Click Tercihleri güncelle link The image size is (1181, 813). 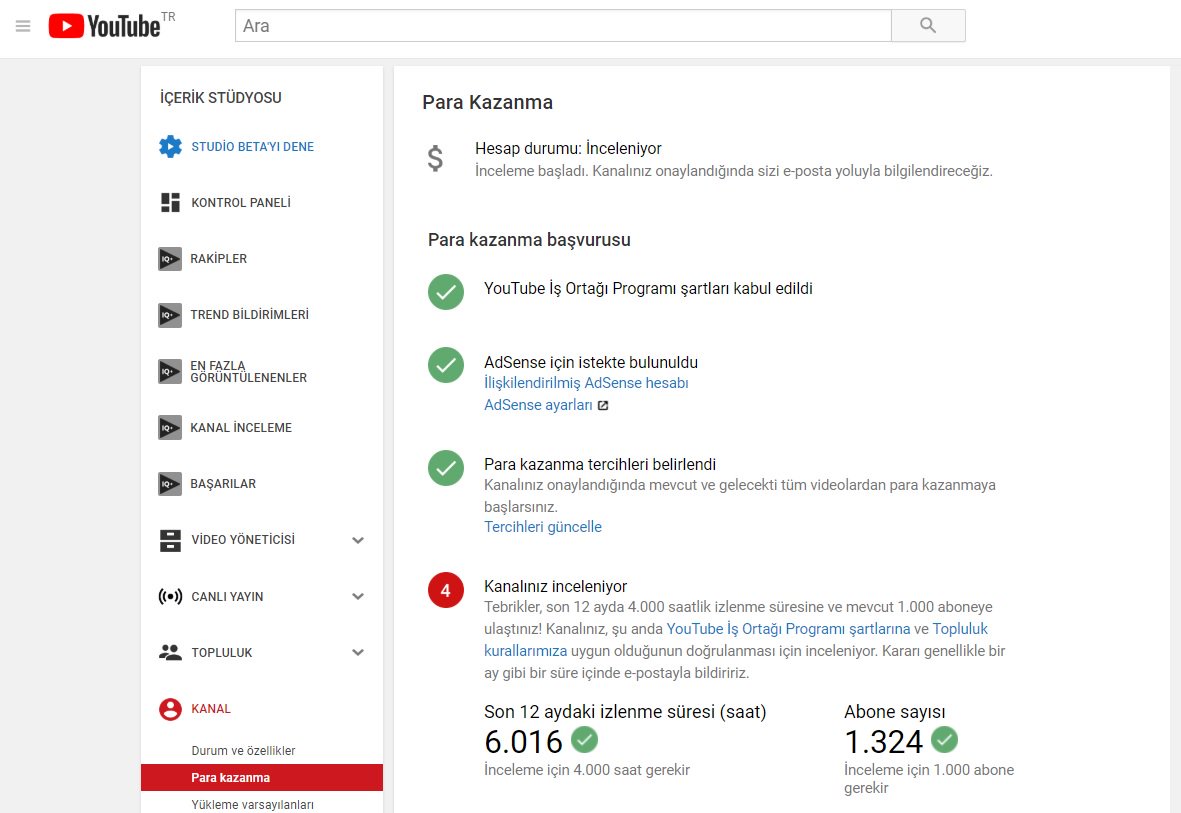click(543, 527)
